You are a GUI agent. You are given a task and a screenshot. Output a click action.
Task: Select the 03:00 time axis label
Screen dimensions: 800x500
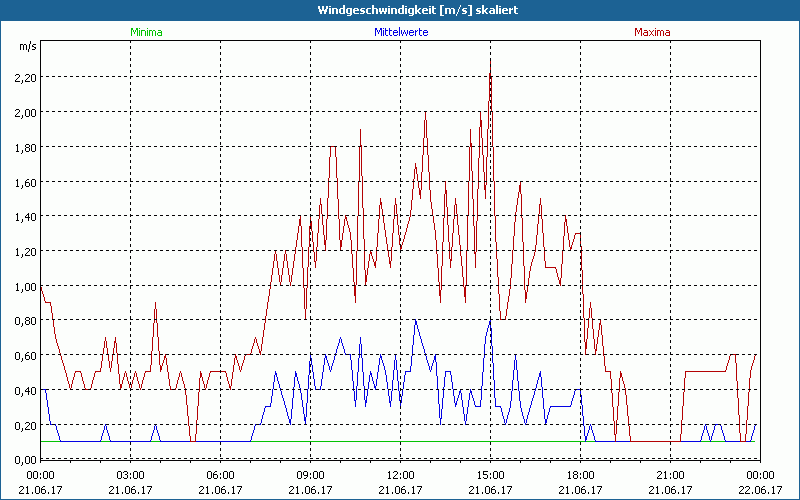pyautogui.click(x=130, y=475)
